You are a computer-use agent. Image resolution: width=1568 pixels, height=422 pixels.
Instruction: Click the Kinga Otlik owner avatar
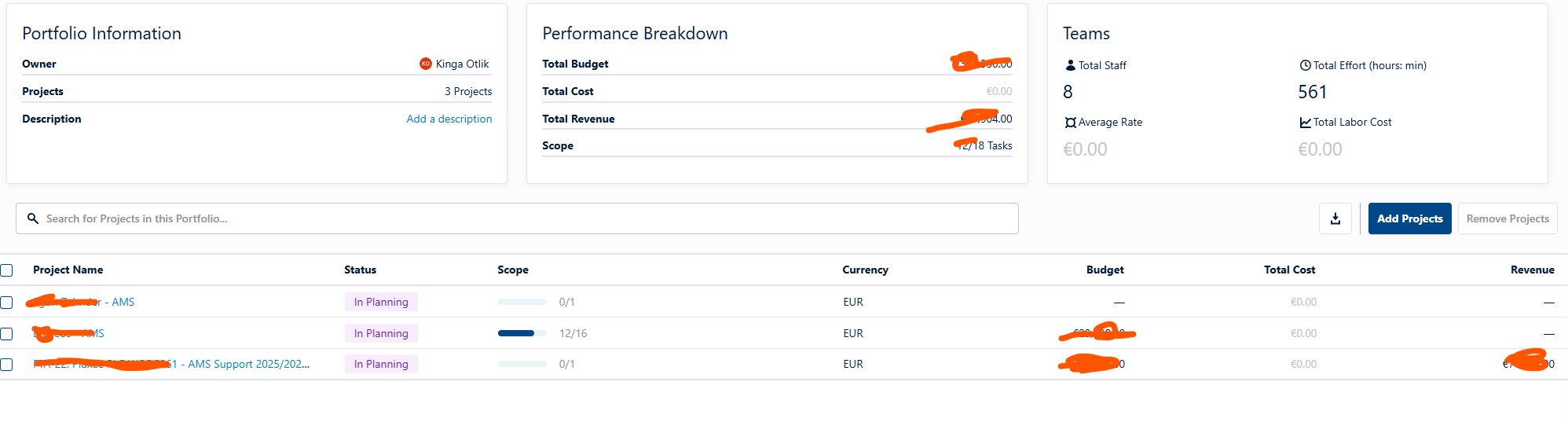pyautogui.click(x=426, y=64)
